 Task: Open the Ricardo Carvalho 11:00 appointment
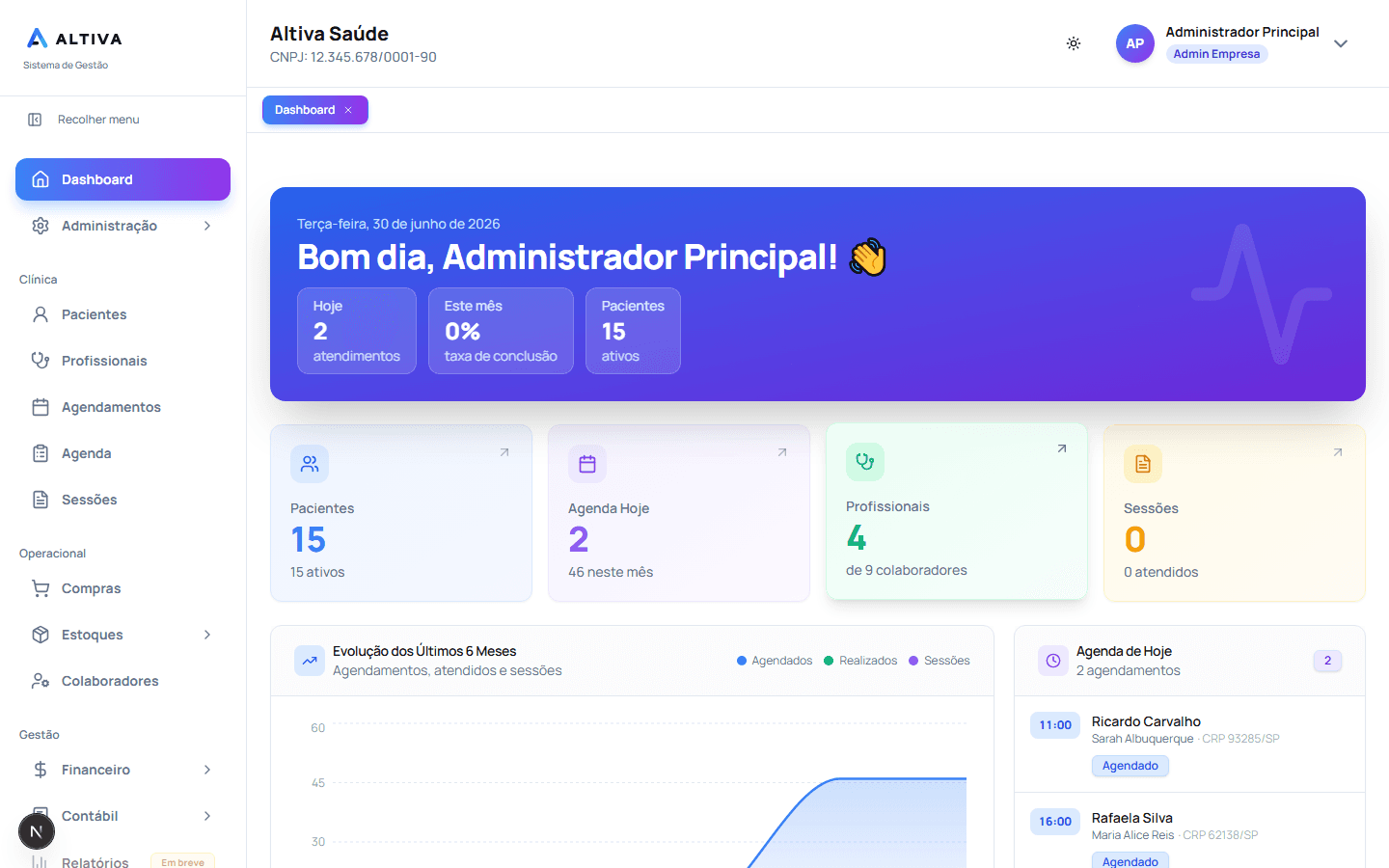(x=1189, y=745)
